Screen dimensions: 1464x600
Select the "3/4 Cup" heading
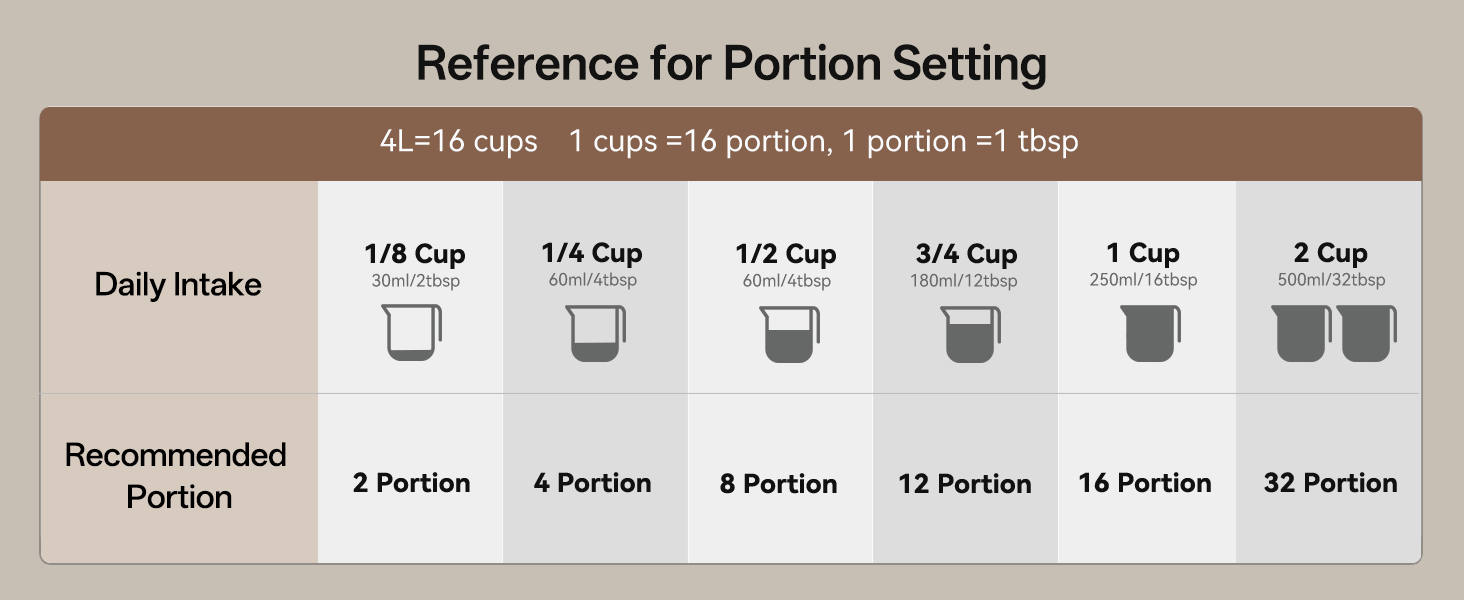pyautogui.click(x=966, y=254)
